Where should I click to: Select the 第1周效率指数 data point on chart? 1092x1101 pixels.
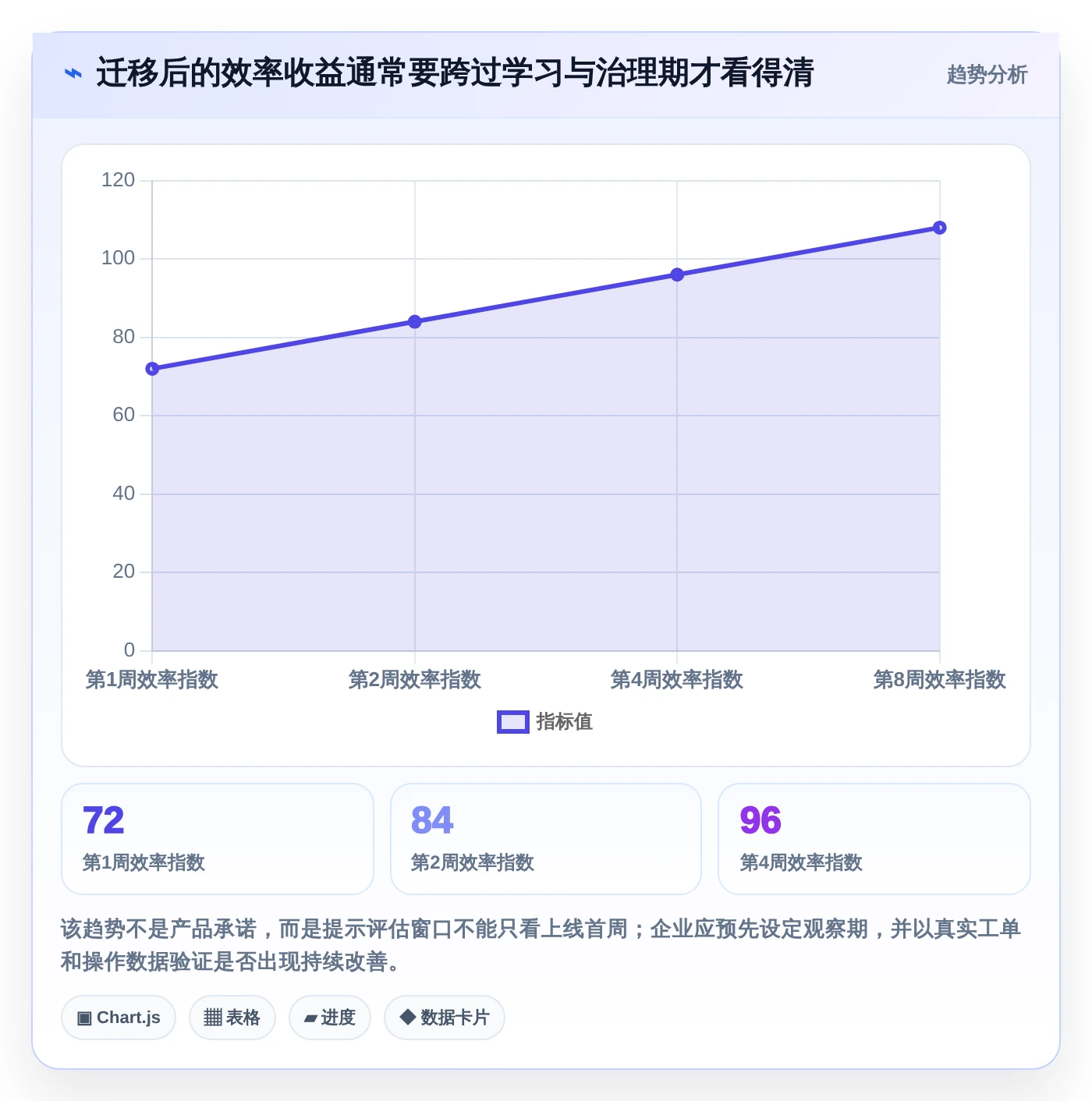152,369
